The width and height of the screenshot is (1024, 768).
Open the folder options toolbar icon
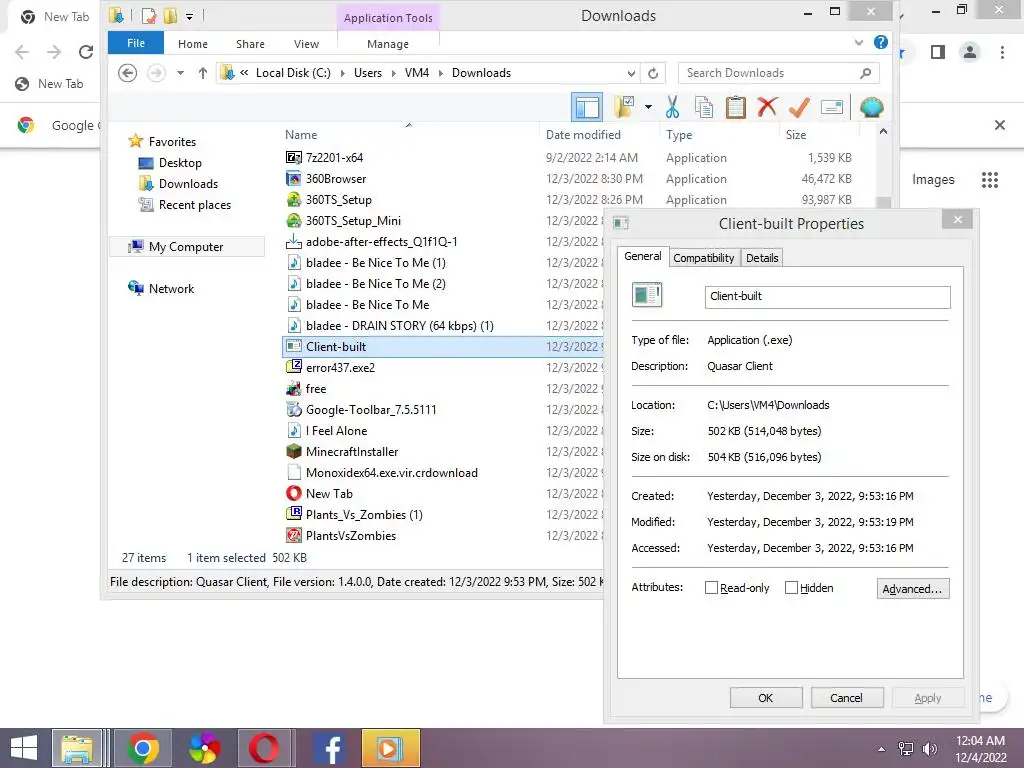(624, 107)
